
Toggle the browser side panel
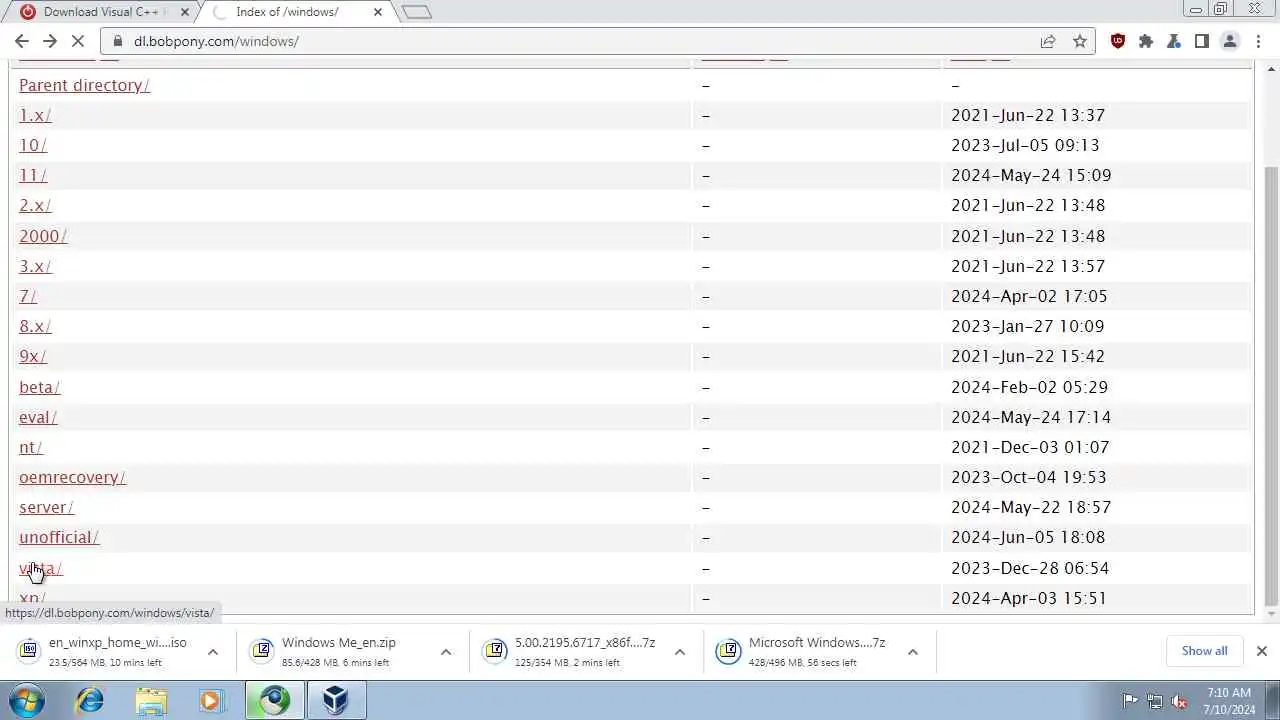click(x=1202, y=41)
